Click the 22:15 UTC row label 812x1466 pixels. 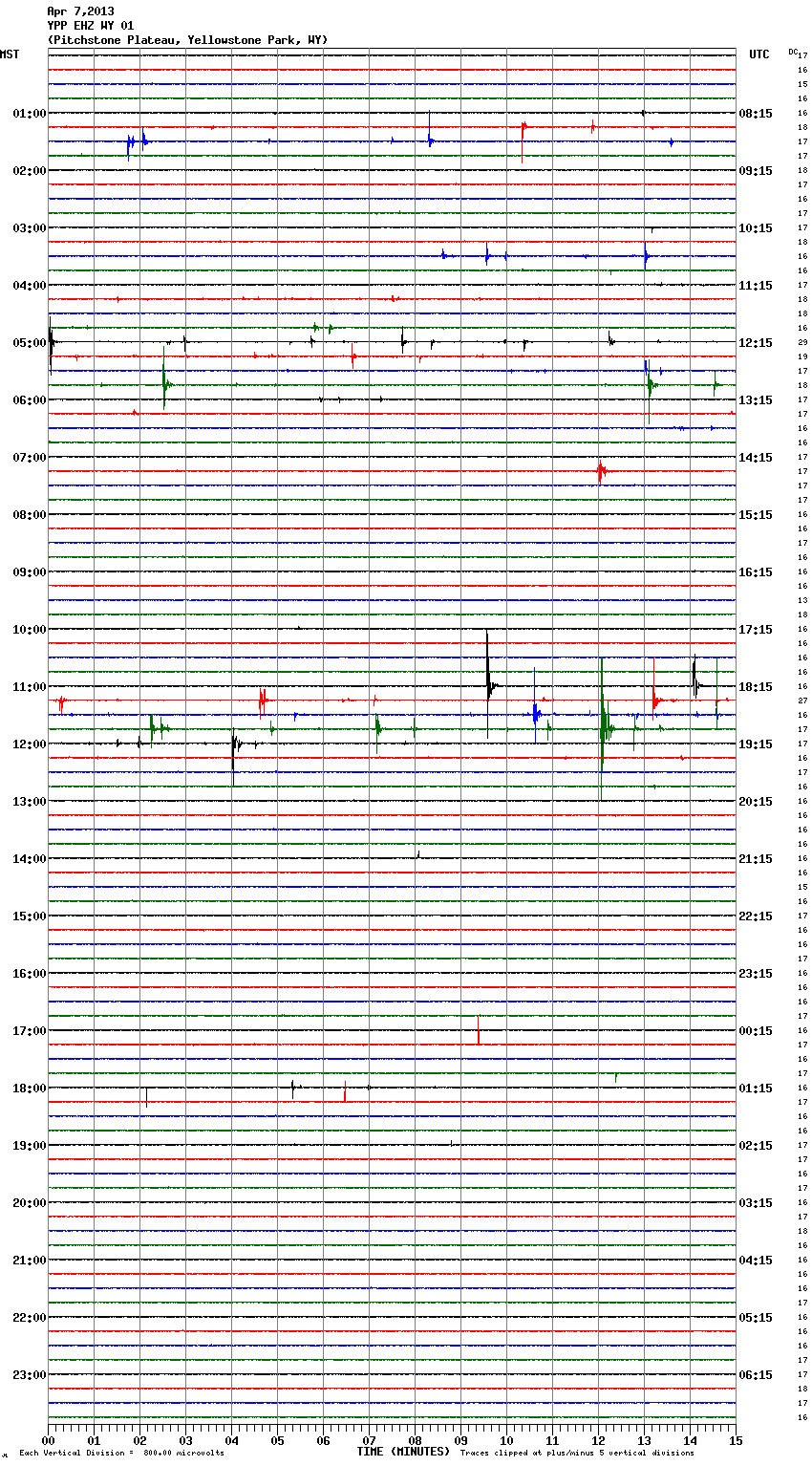click(x=756, y=916)
